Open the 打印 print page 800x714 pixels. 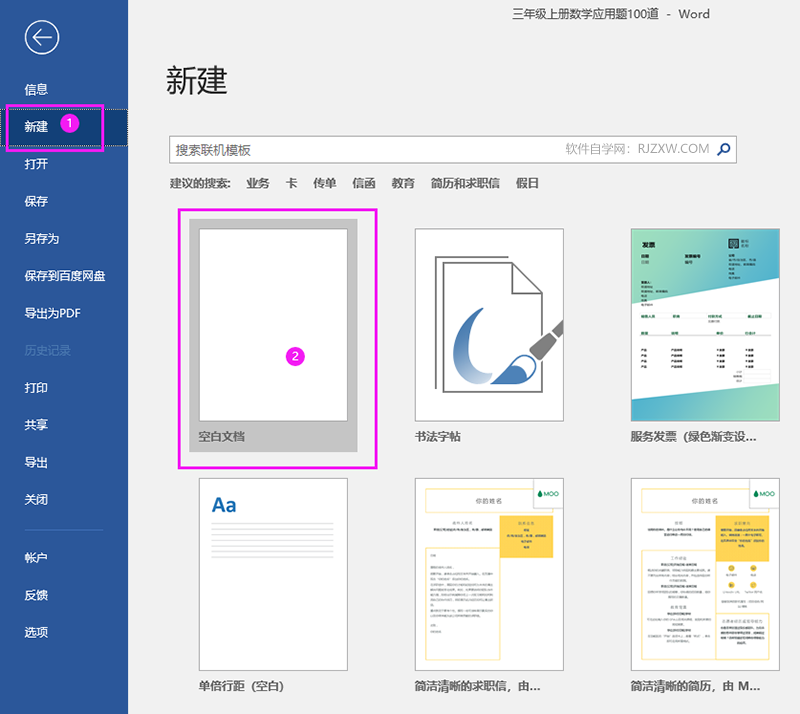(x=38, y=387)
